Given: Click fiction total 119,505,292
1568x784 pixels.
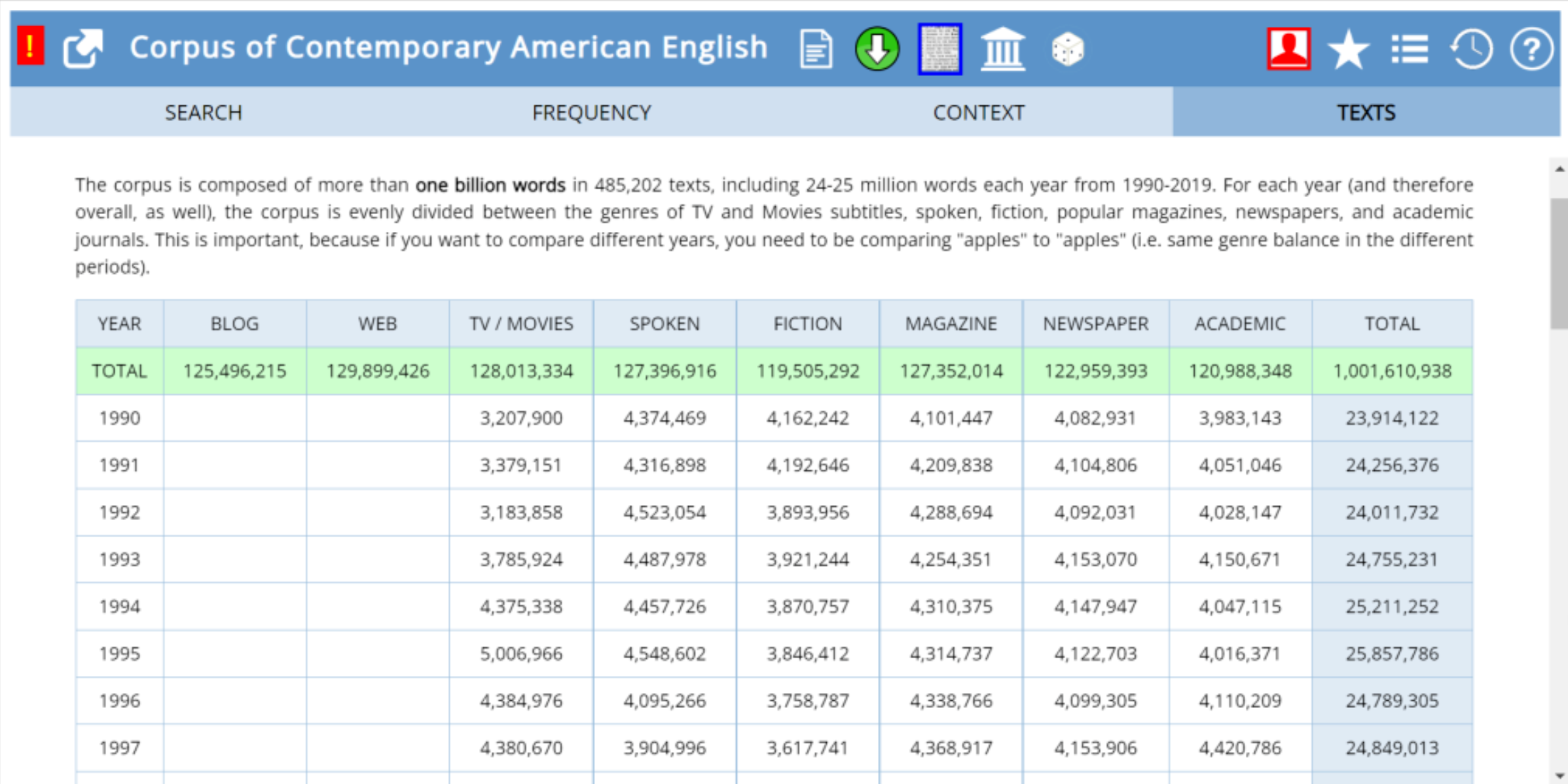Looking at the screenshot, I should point(808,371).
